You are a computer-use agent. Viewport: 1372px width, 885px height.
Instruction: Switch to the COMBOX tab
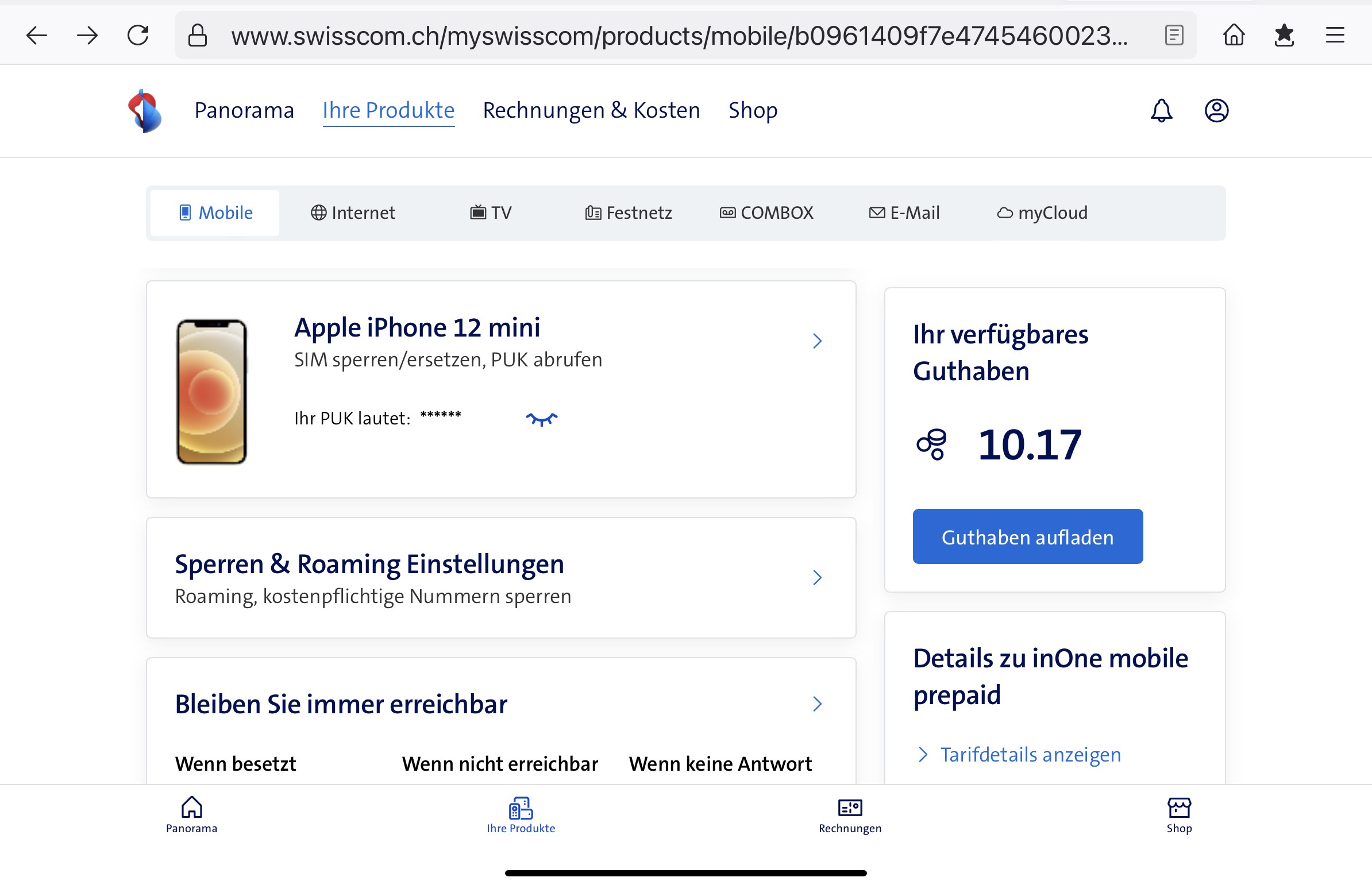click(x=767, y=213)
